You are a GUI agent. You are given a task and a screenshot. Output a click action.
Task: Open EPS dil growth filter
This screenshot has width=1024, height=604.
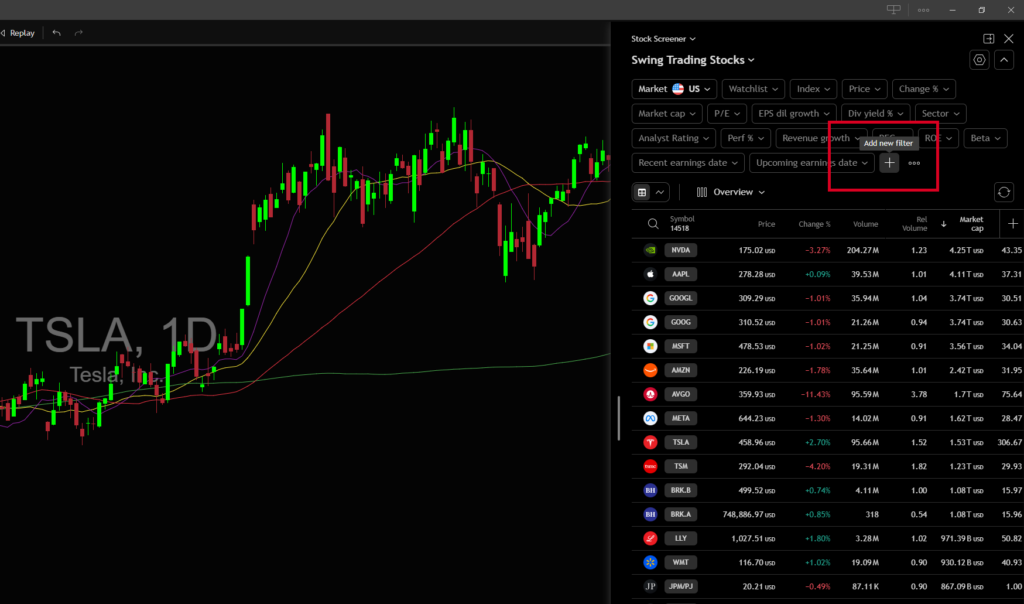click(x=793, y=114)
